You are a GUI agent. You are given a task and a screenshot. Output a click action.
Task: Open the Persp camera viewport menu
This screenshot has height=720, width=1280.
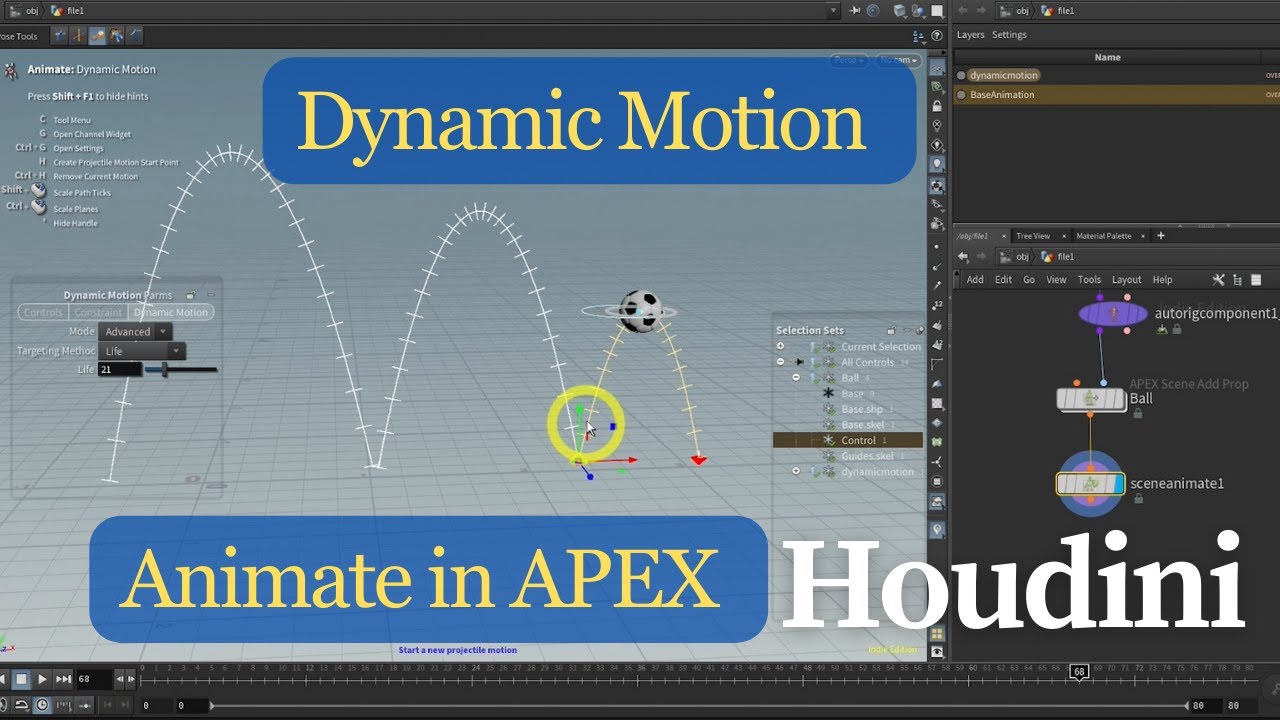[x=849, y=60]
